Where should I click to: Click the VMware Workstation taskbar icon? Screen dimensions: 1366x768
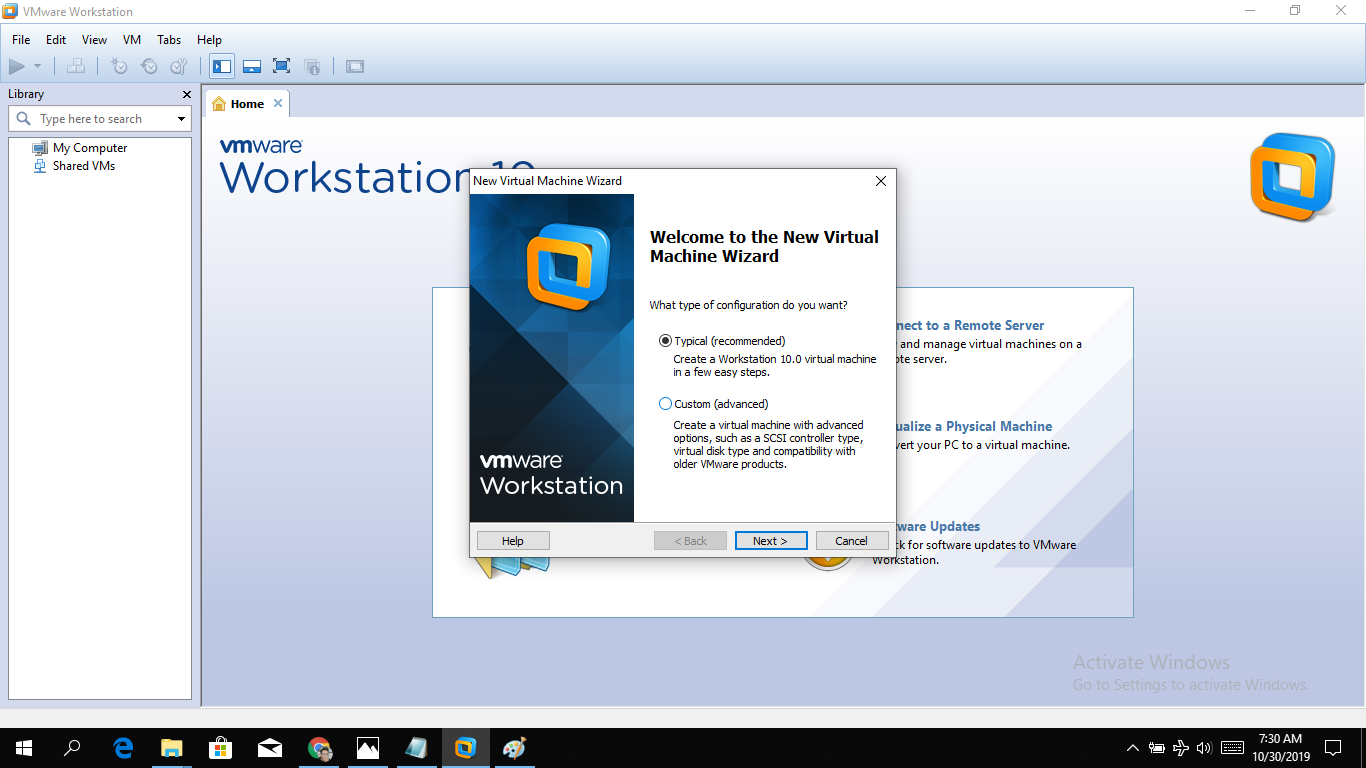click(465, 748)
